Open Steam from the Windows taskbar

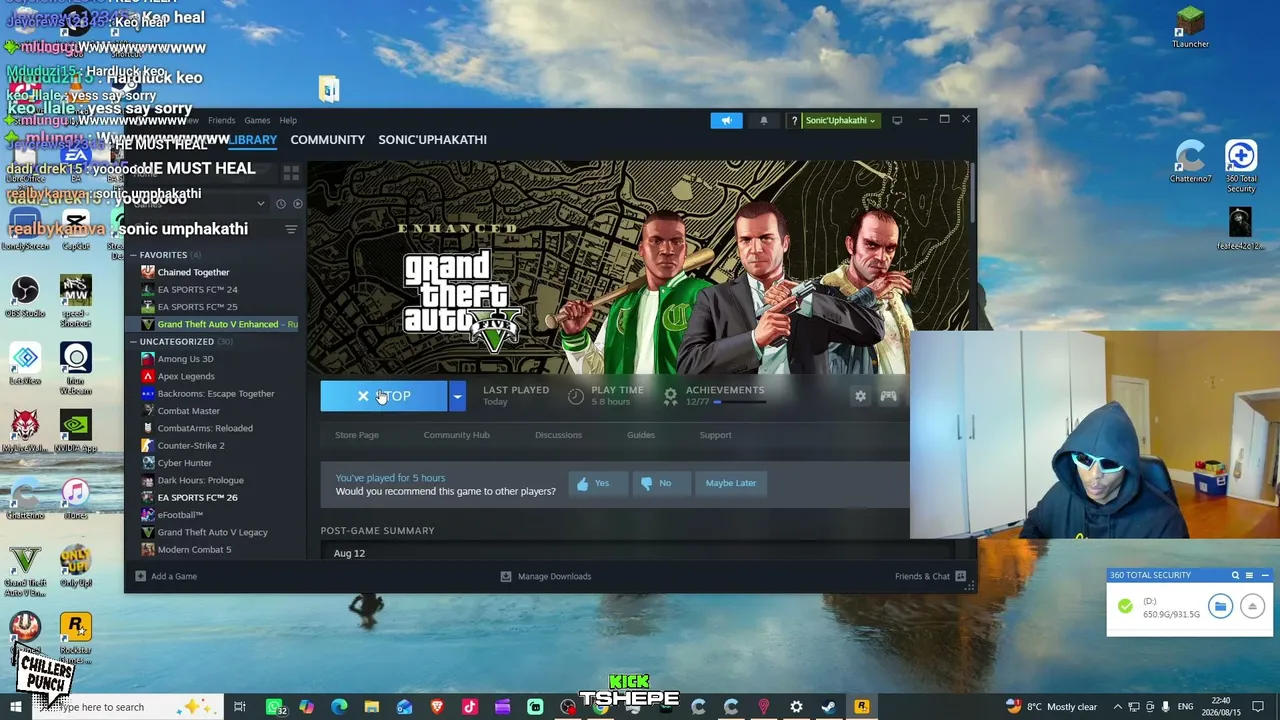(x=829, y=707)
